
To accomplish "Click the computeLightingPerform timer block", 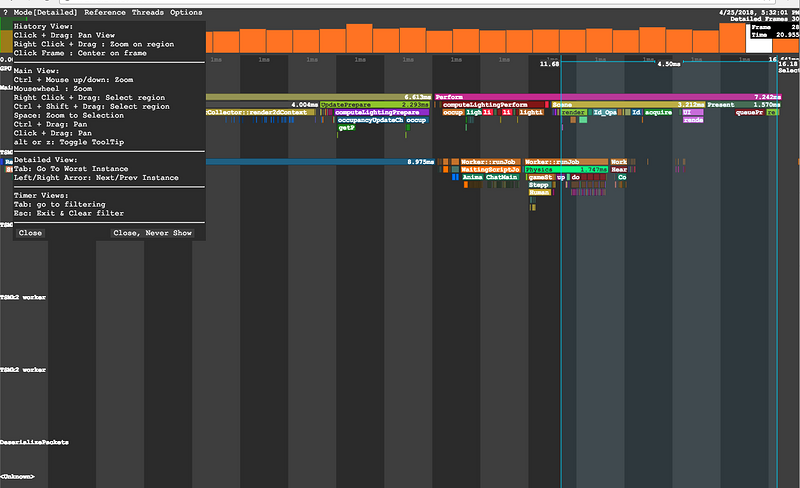I will pyautogui.click(x=493, y=105).
